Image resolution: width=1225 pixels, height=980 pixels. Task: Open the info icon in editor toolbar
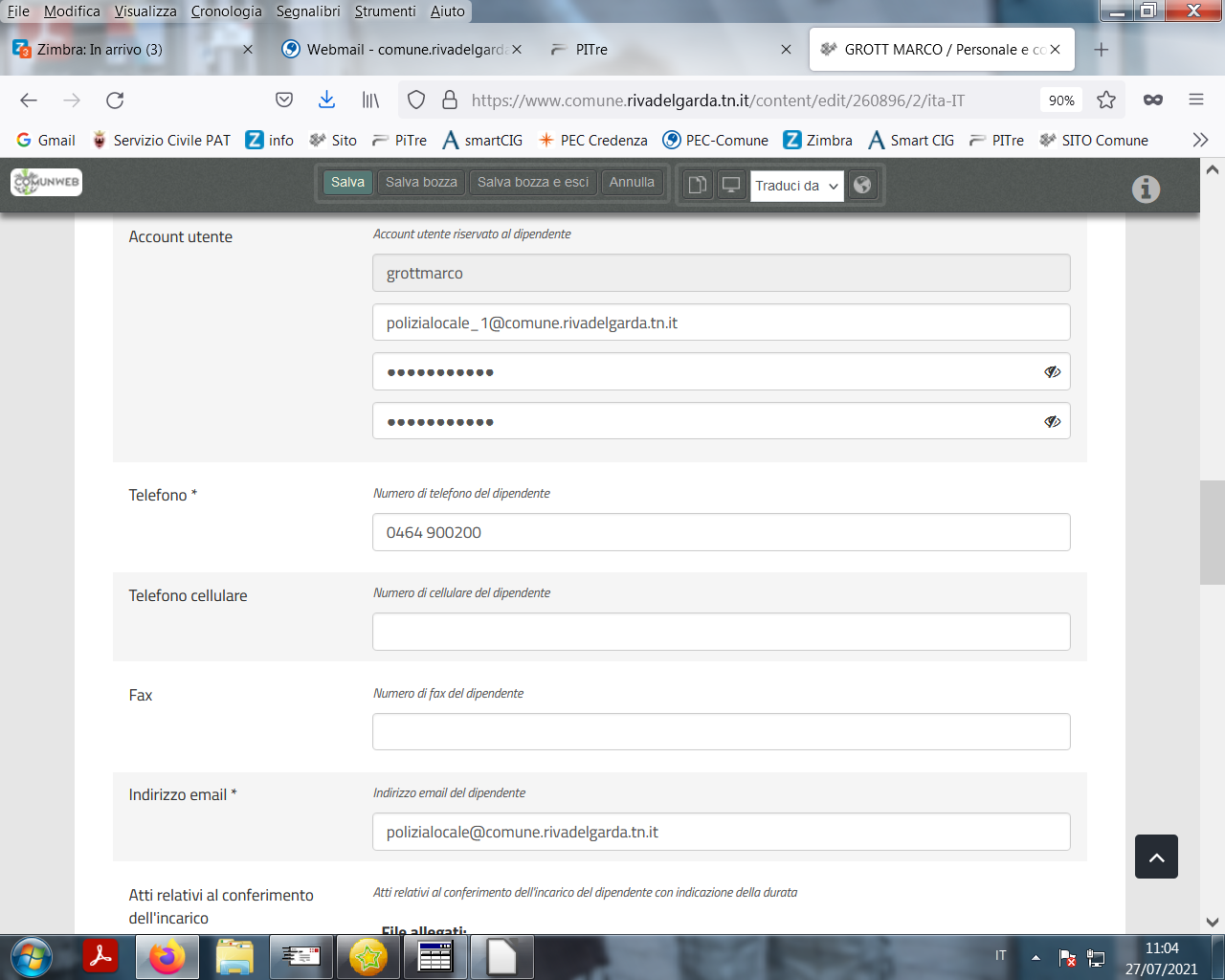pos(1146,189)
